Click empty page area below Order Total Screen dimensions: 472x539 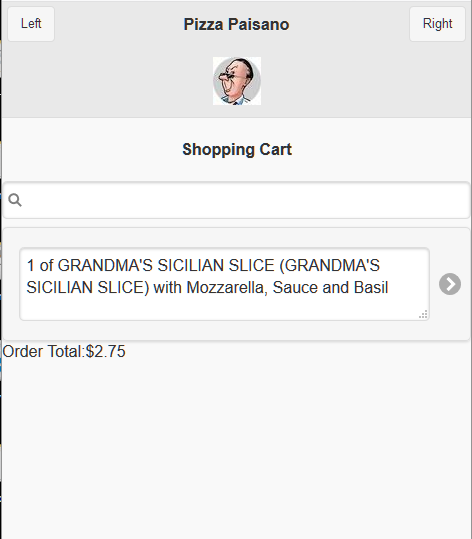point(237,447)
